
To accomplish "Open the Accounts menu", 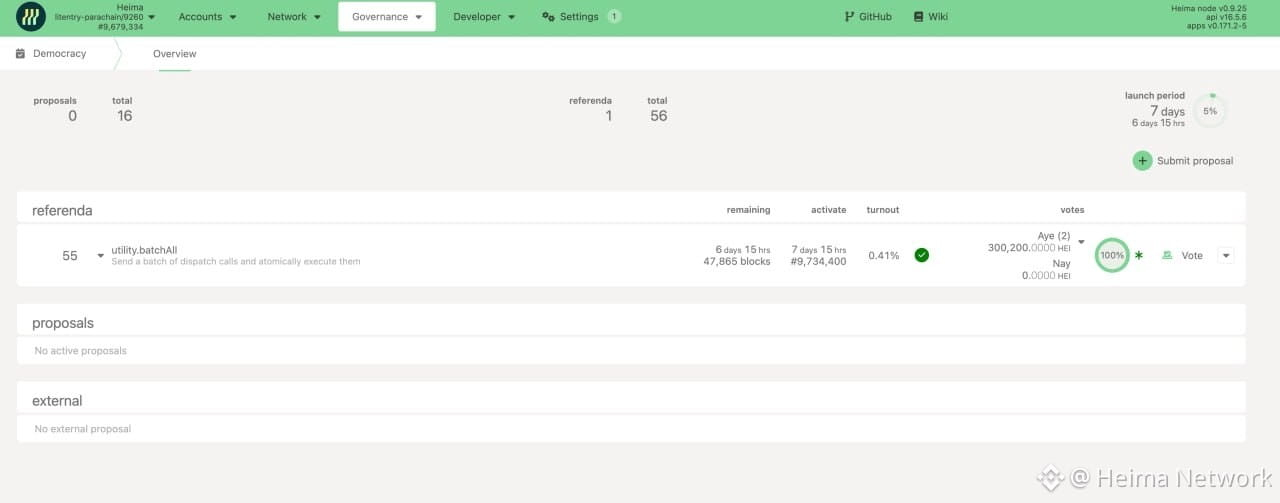I will 207,17.
